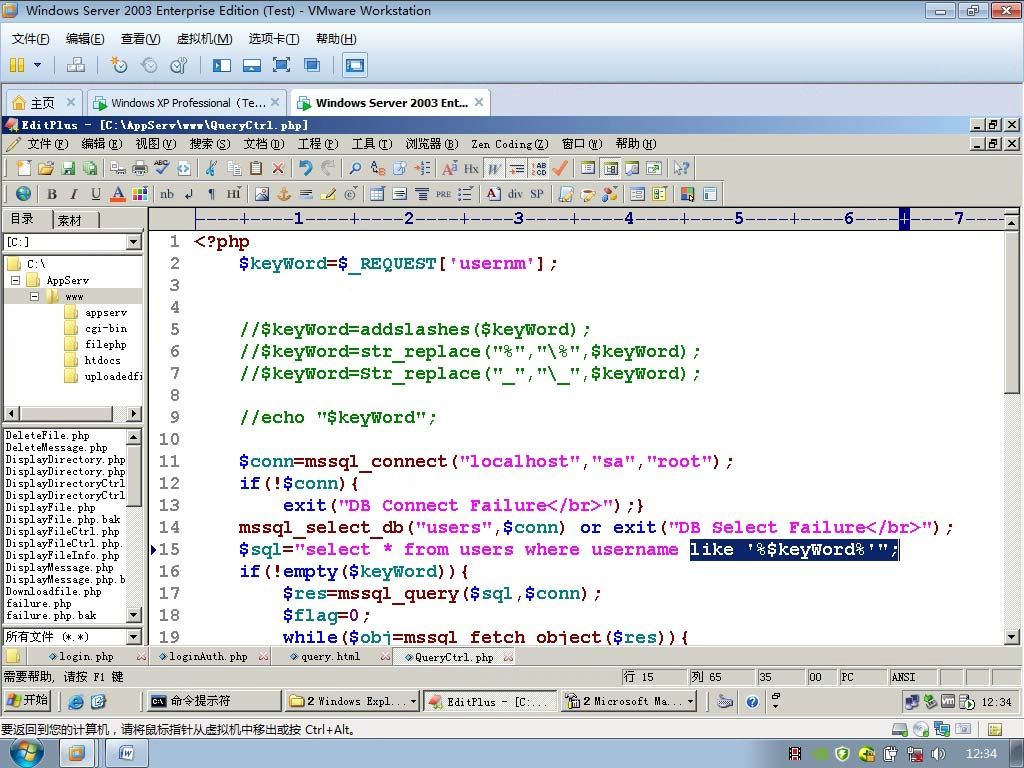Viewport: 1024px width, 768px height.
Task: Toggle line numbers display
Action: pyautogui.click(x=538, y=168)
